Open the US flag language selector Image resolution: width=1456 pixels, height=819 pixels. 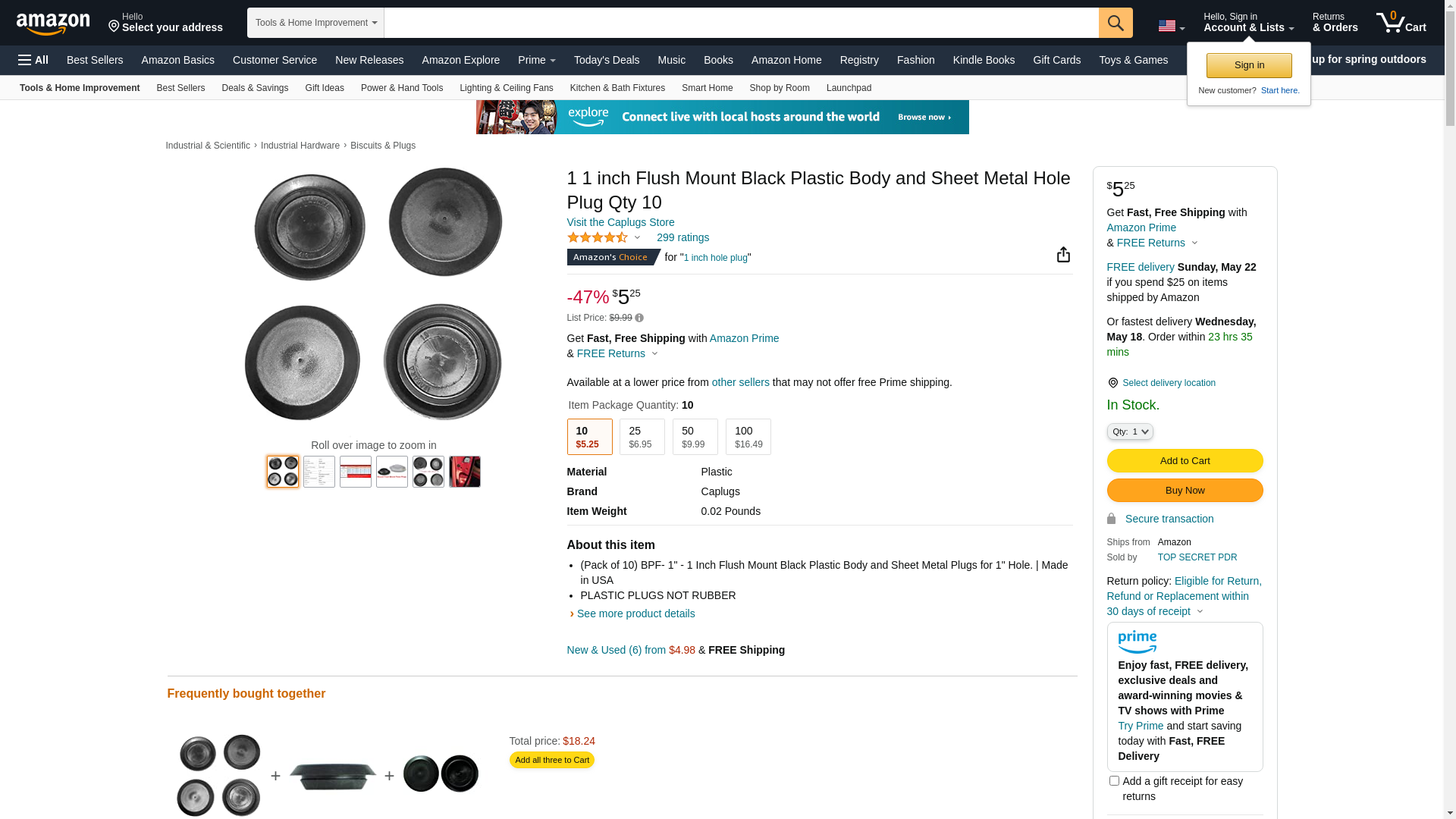coord(1171,27)
